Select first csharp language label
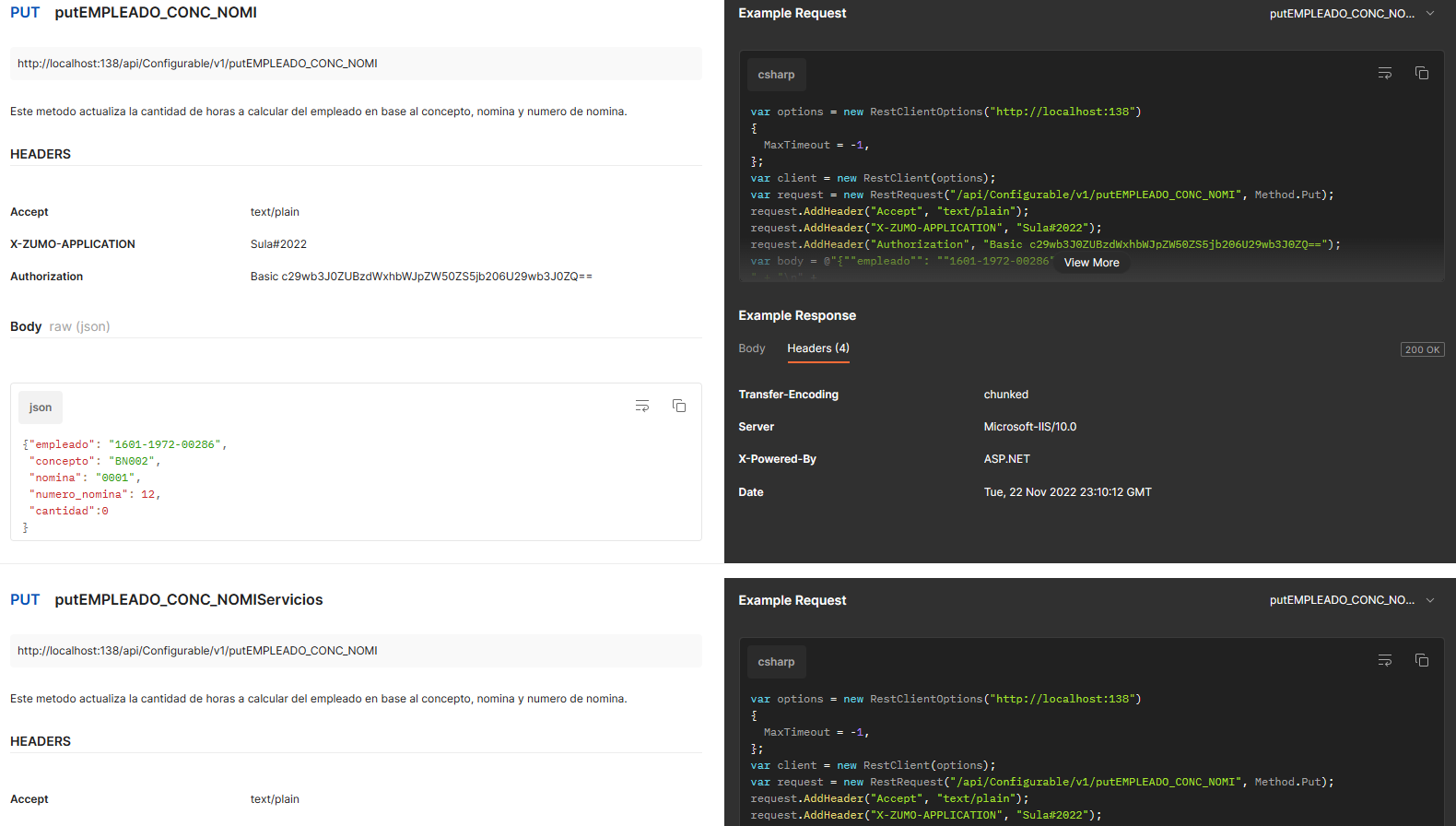The image size is (1456, 826). pos(776,75)
